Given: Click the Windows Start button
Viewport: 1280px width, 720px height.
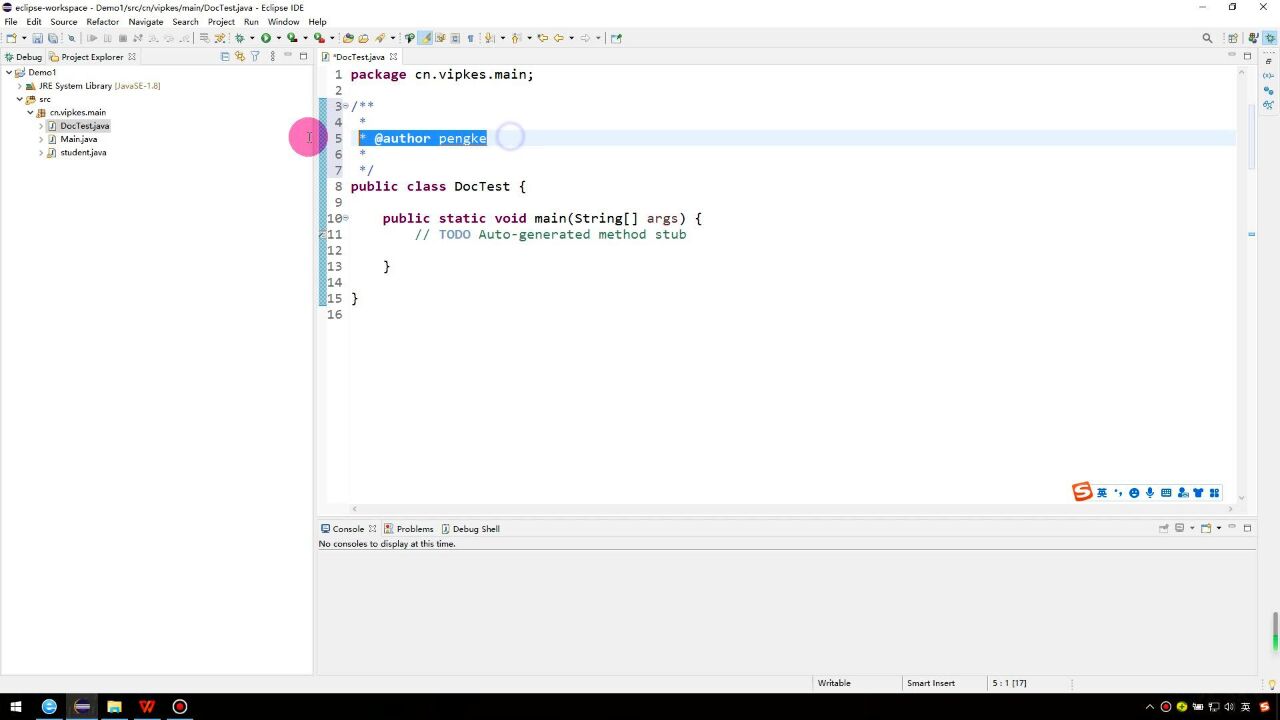Looking at the screenshot, I should coord(16,706).
